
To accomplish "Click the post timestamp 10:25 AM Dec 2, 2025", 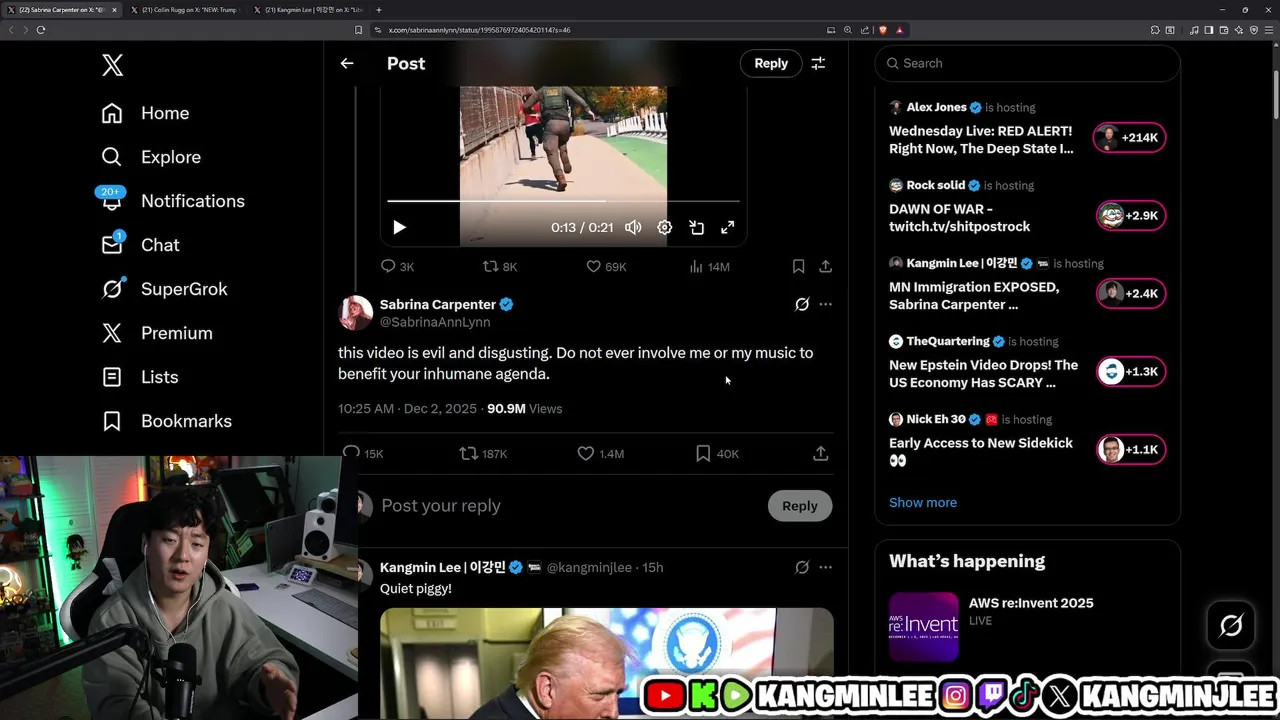I will pos(407,408).
